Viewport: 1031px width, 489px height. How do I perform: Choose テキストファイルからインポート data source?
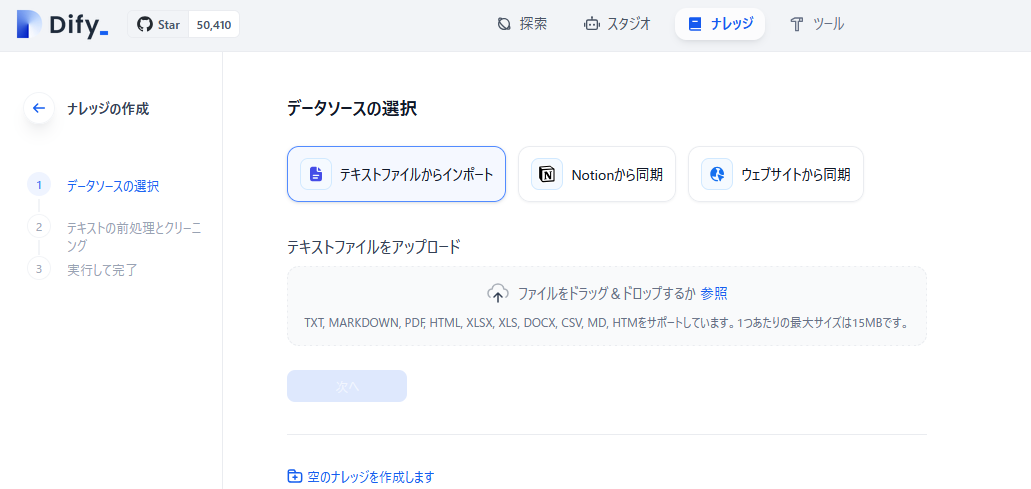(396, 174)
